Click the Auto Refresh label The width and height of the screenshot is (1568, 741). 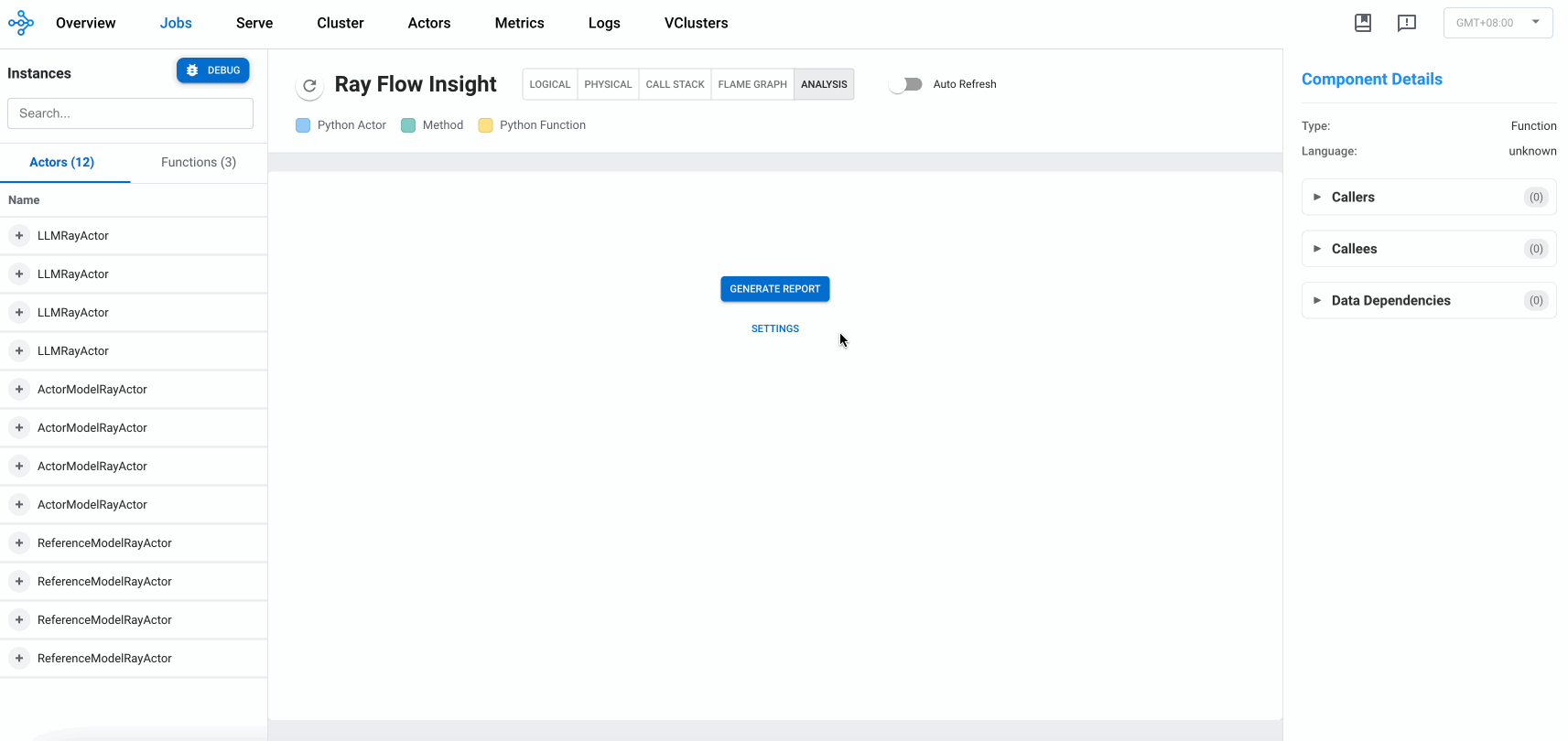tap(965, 84)
